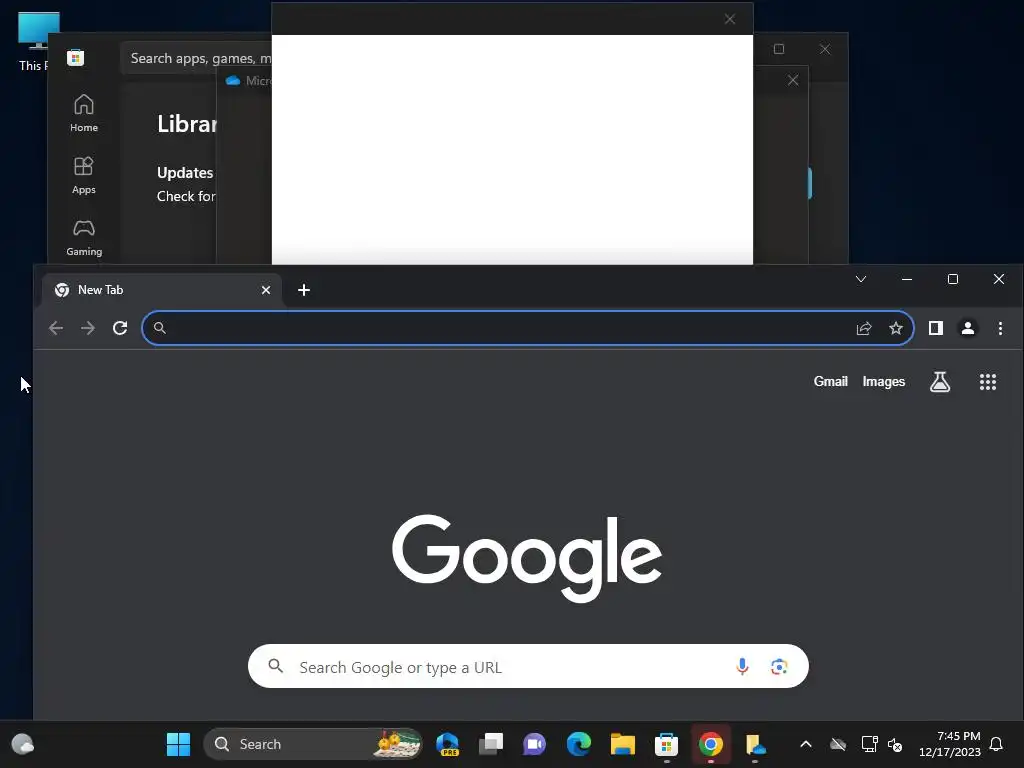1024x768 pixels.
Task: Start voice search with the microphone
Action: point(742,666)
